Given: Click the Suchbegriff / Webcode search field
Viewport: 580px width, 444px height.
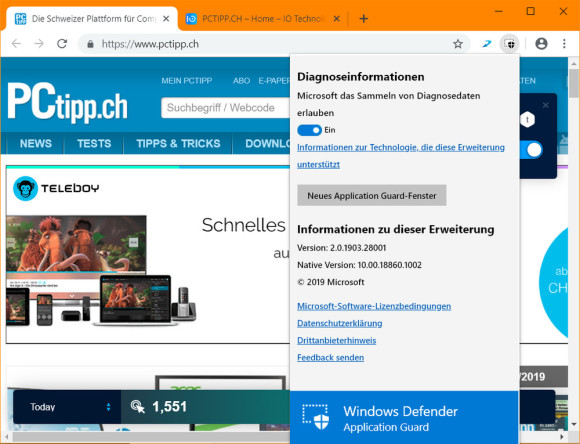Looking at the screenshot, I should (226, 108).
